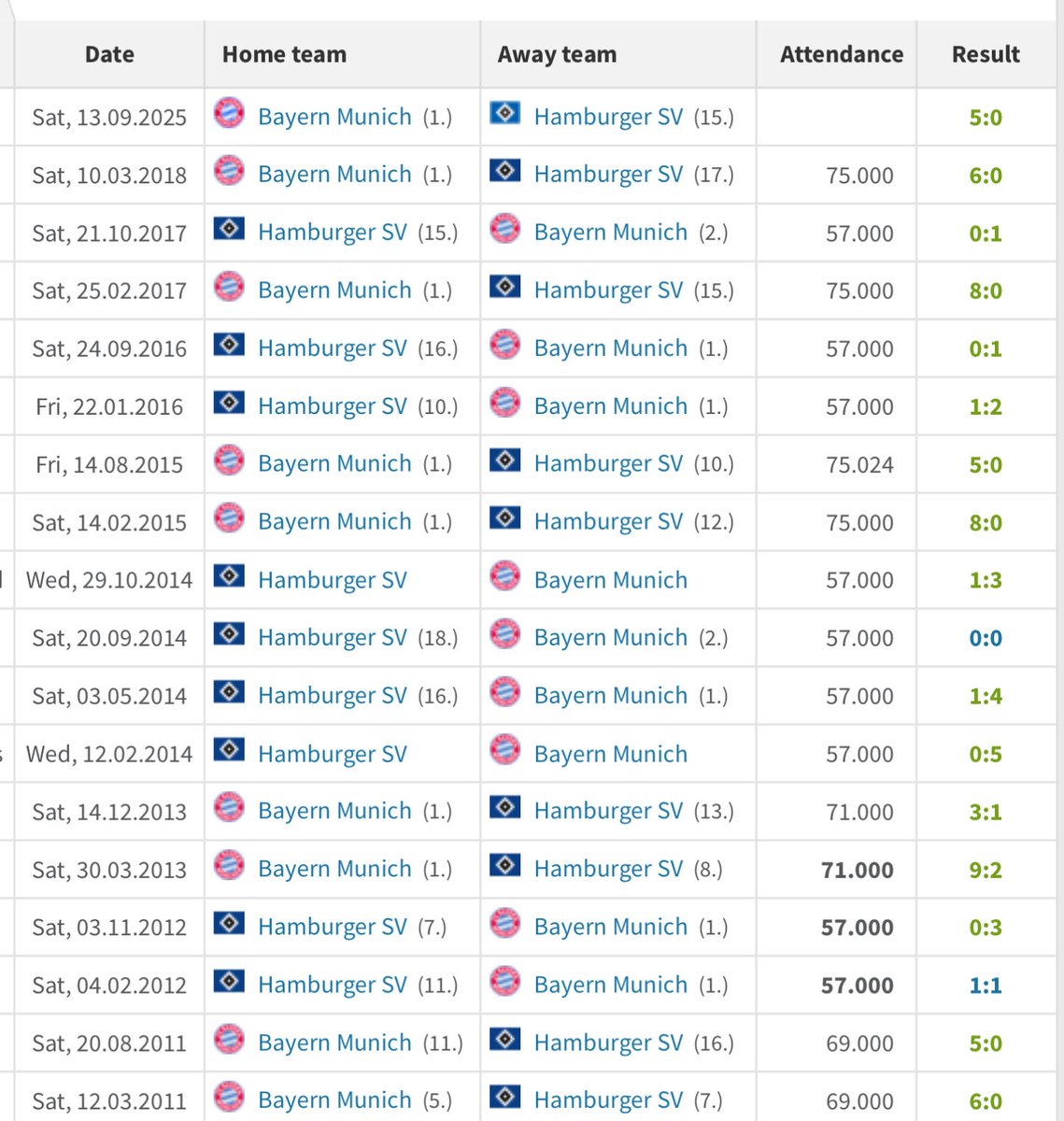Viewport: 1064px width, 1121px height.
Task: Open Bayern Munich away link on 03.05.2014
Action: point(611,695)
